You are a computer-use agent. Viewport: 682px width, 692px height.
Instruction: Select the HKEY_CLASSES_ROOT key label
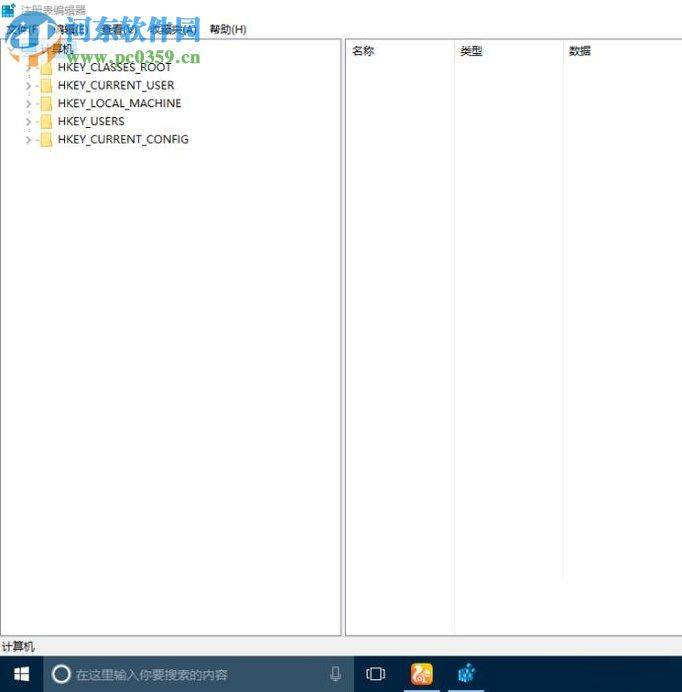[x=114, y=68]
